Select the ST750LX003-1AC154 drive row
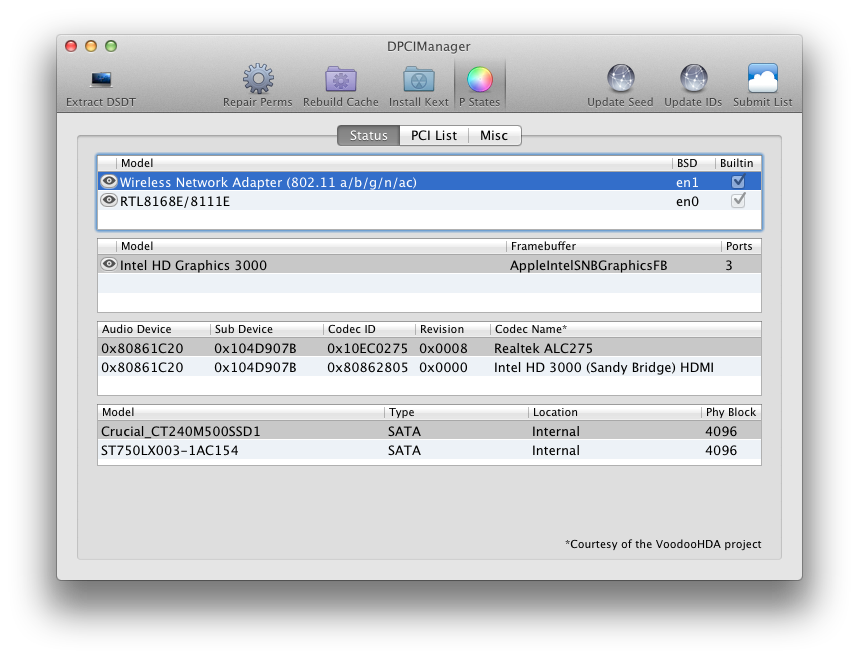859x659 pixels. [x=428, y=450]
